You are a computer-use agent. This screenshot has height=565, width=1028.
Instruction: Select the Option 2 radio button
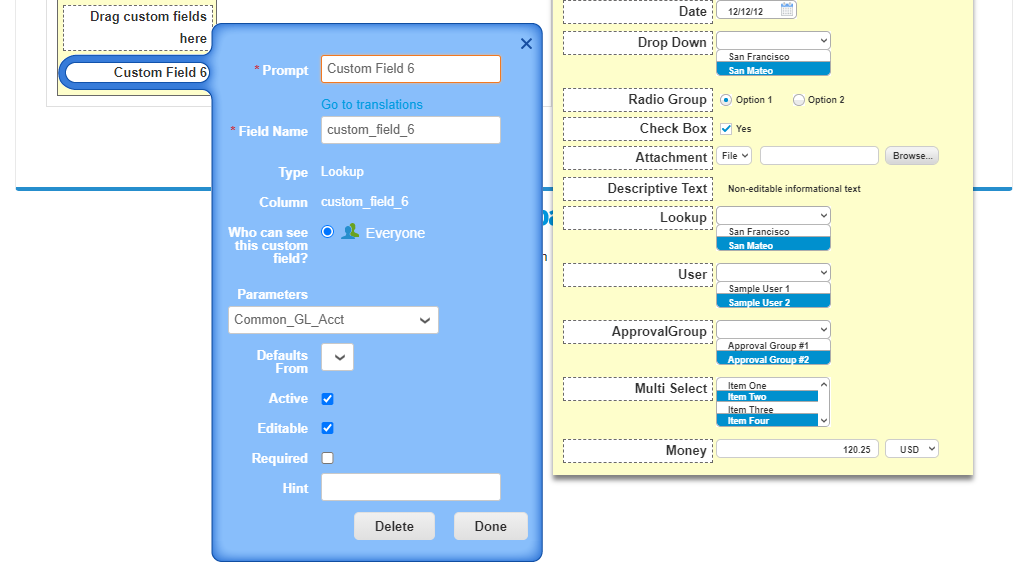(x=799, y=100)
